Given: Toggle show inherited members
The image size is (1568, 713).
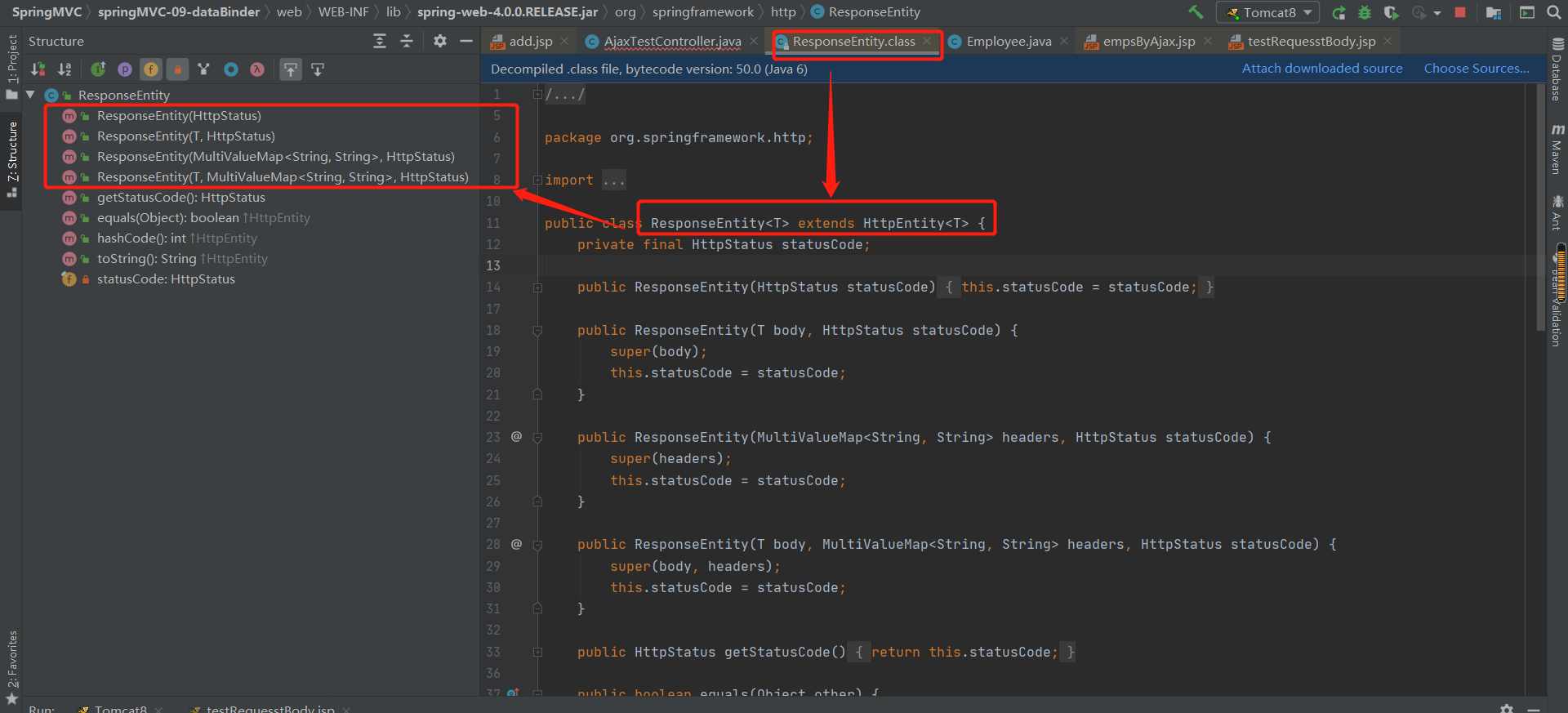Looking at the screenshot, I should (98, 69).
